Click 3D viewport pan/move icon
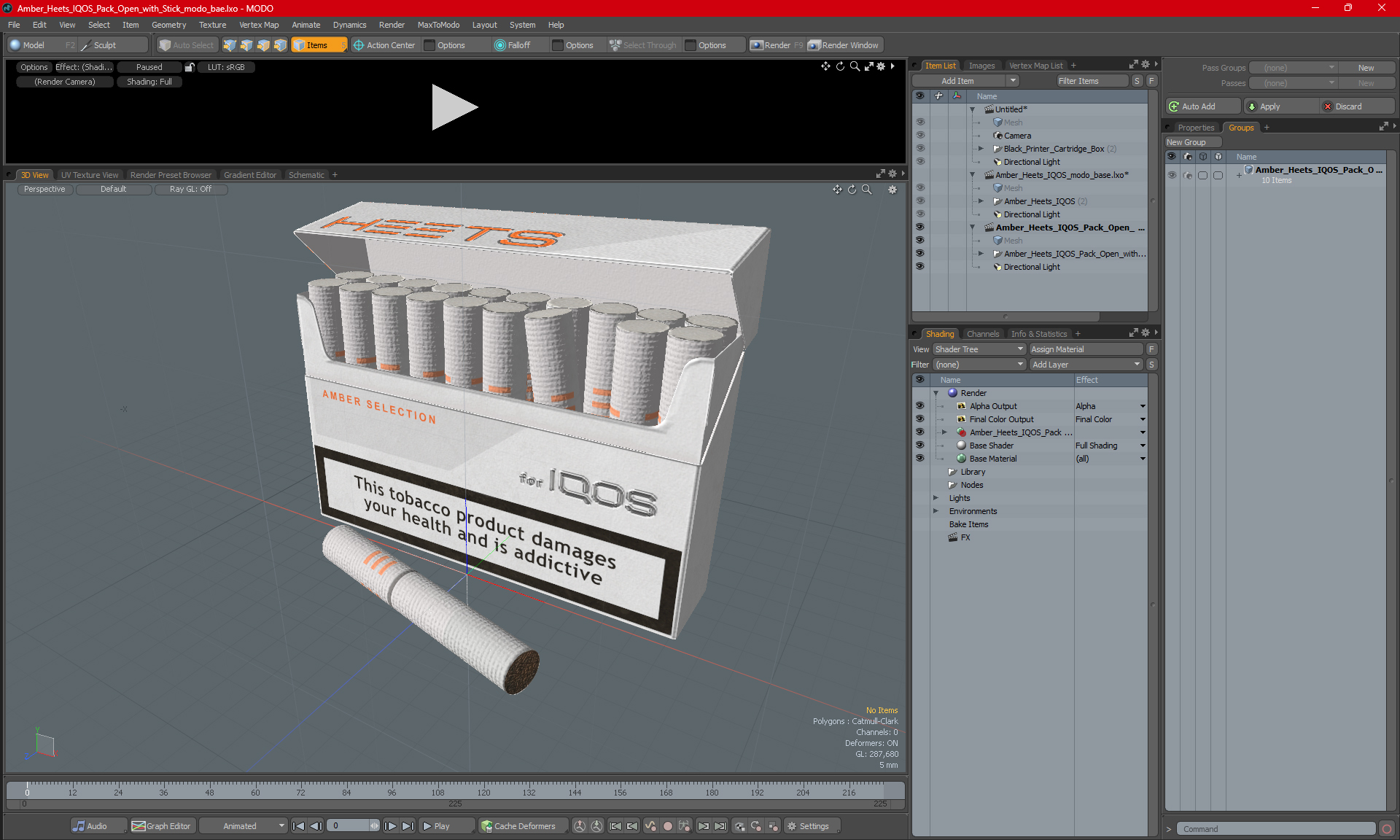This screenshot has height=840, width=1400. coord(837,190)
